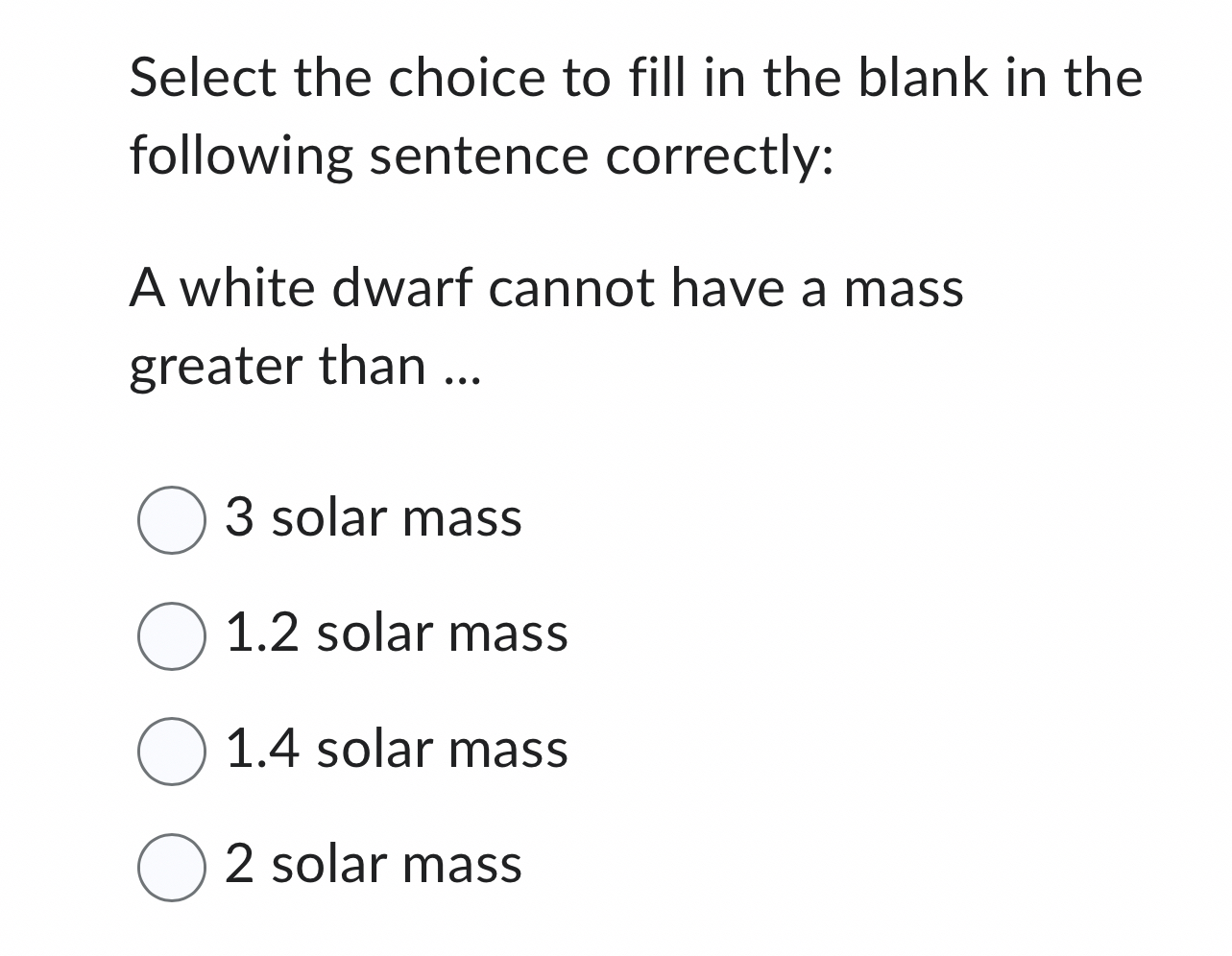
Task: Select the "1.2 solar mass" radio button
Action: [171, 633]
